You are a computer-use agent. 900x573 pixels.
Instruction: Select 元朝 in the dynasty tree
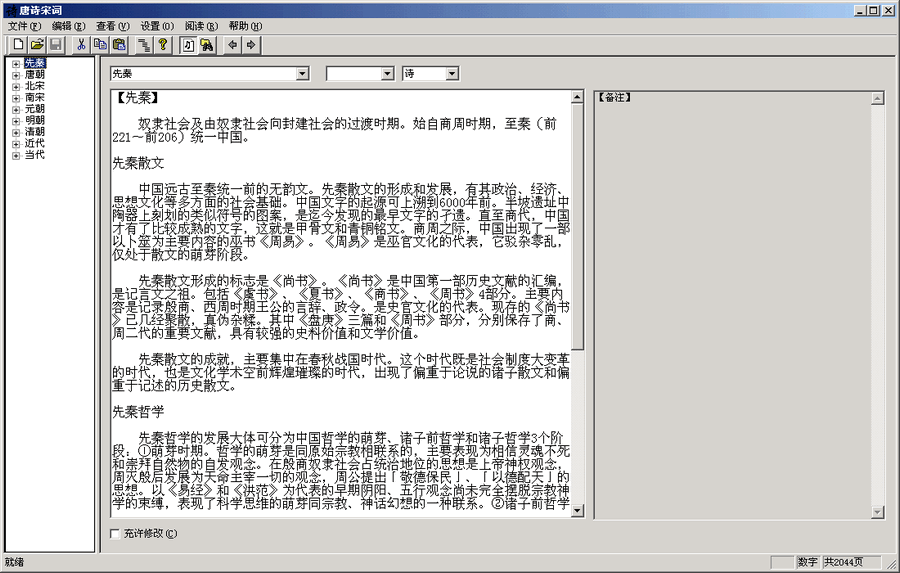coord(34,109)
